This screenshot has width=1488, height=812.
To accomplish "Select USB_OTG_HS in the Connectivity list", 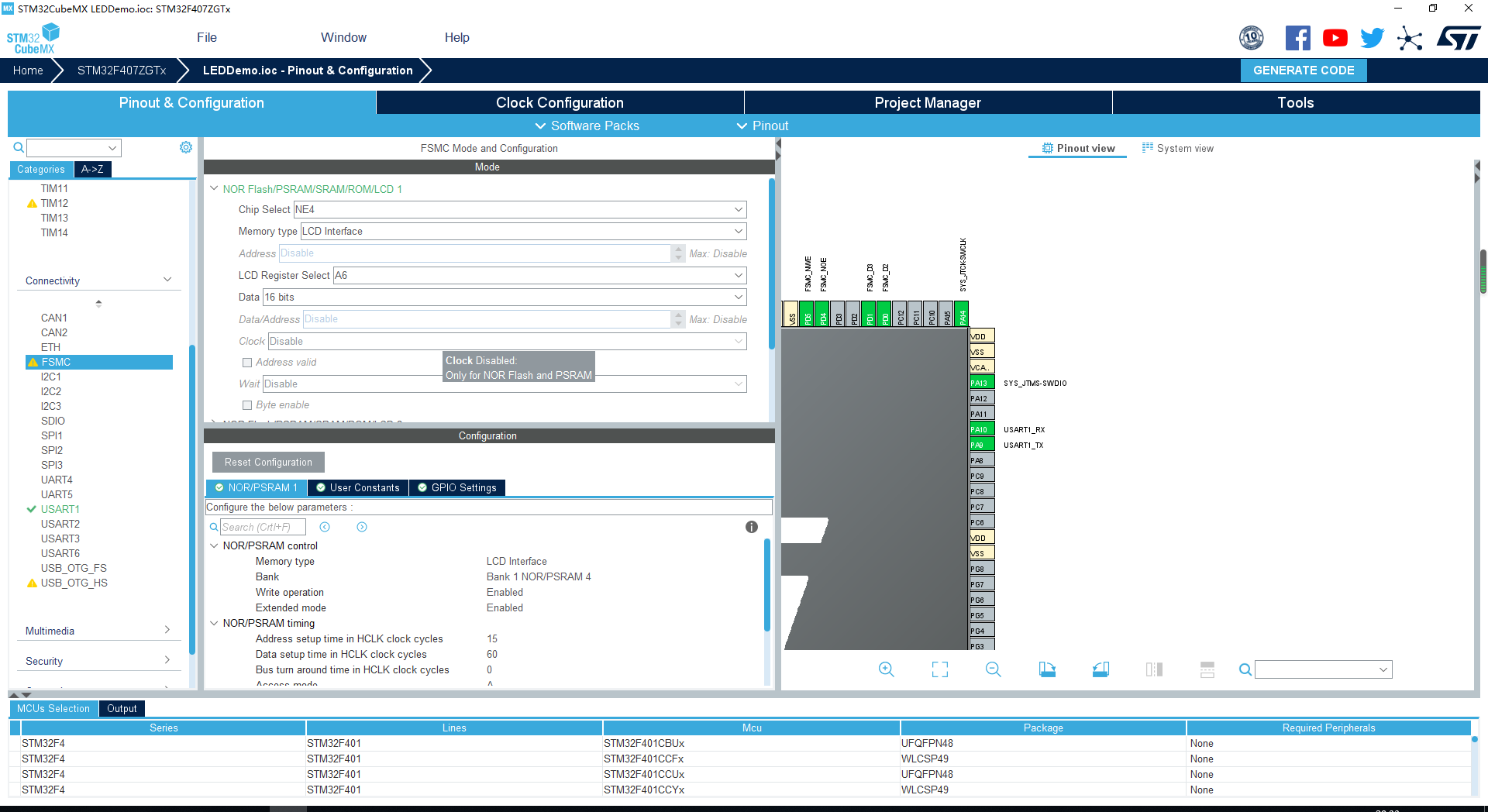I will point(74,583).
